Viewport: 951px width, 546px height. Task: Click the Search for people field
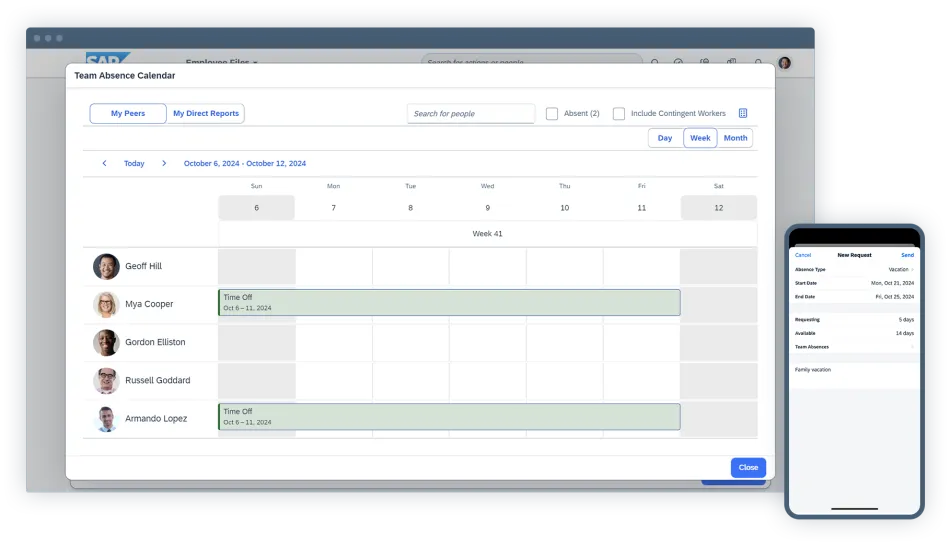pyautogui.click(x=471, y=114)
